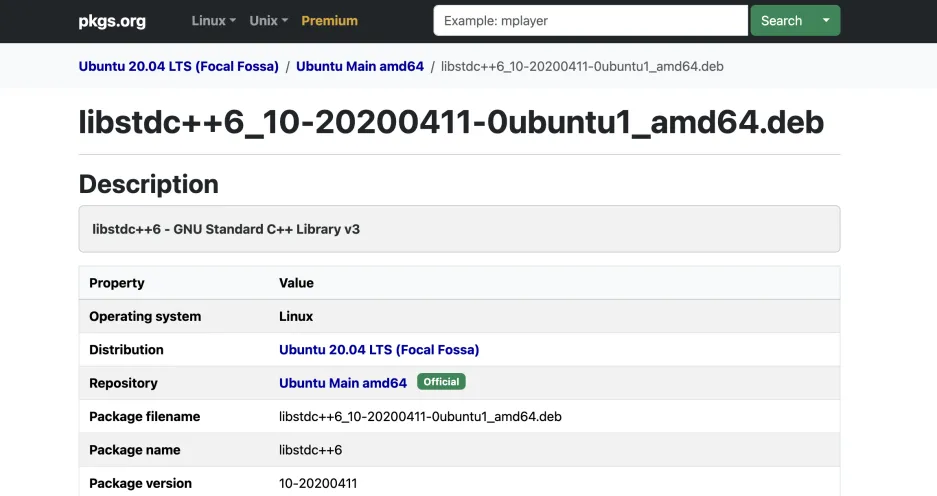Open Repository row's Ubuntu Main amd64 link
This screenshot has height=496, width=937.
[343, 383]
